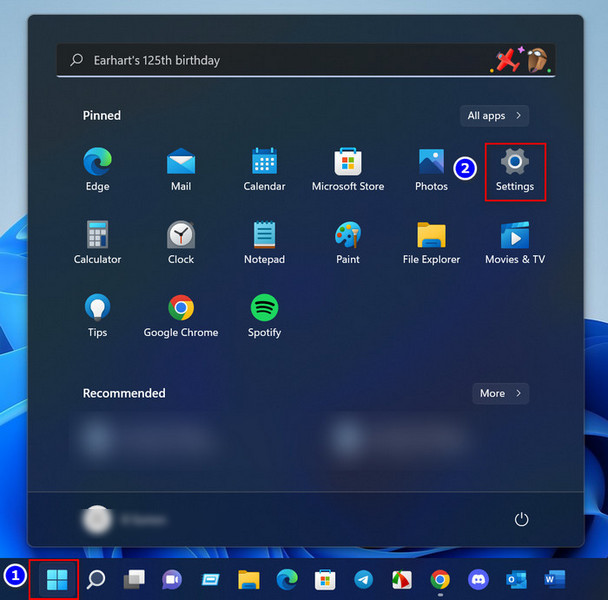Click the power button icon
The height and width of the screenshot is (600, 608).
[x=521, y=519]
